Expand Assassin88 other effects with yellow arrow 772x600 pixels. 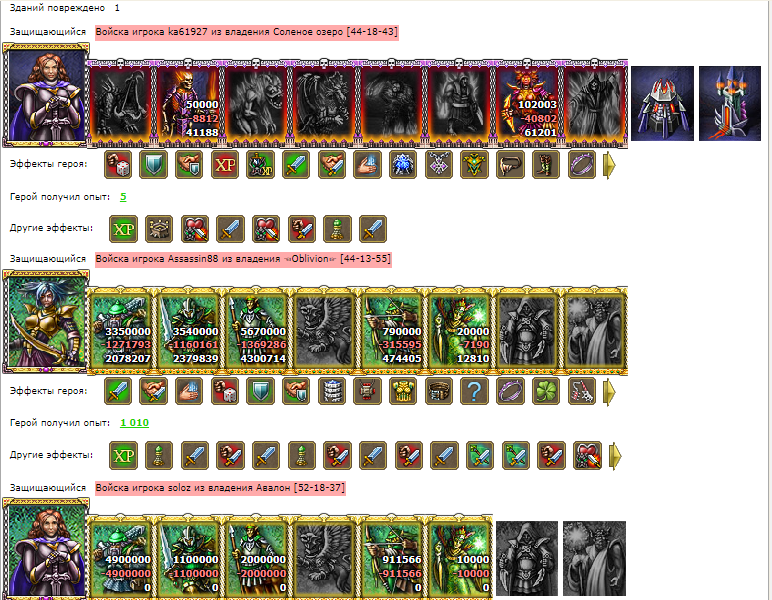(615, 456)
